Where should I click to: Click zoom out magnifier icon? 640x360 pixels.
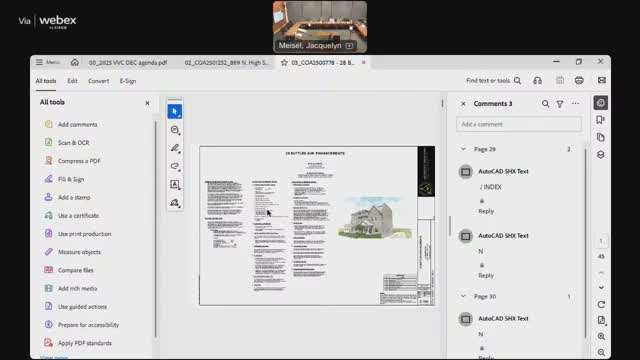(x=601, y=352)
